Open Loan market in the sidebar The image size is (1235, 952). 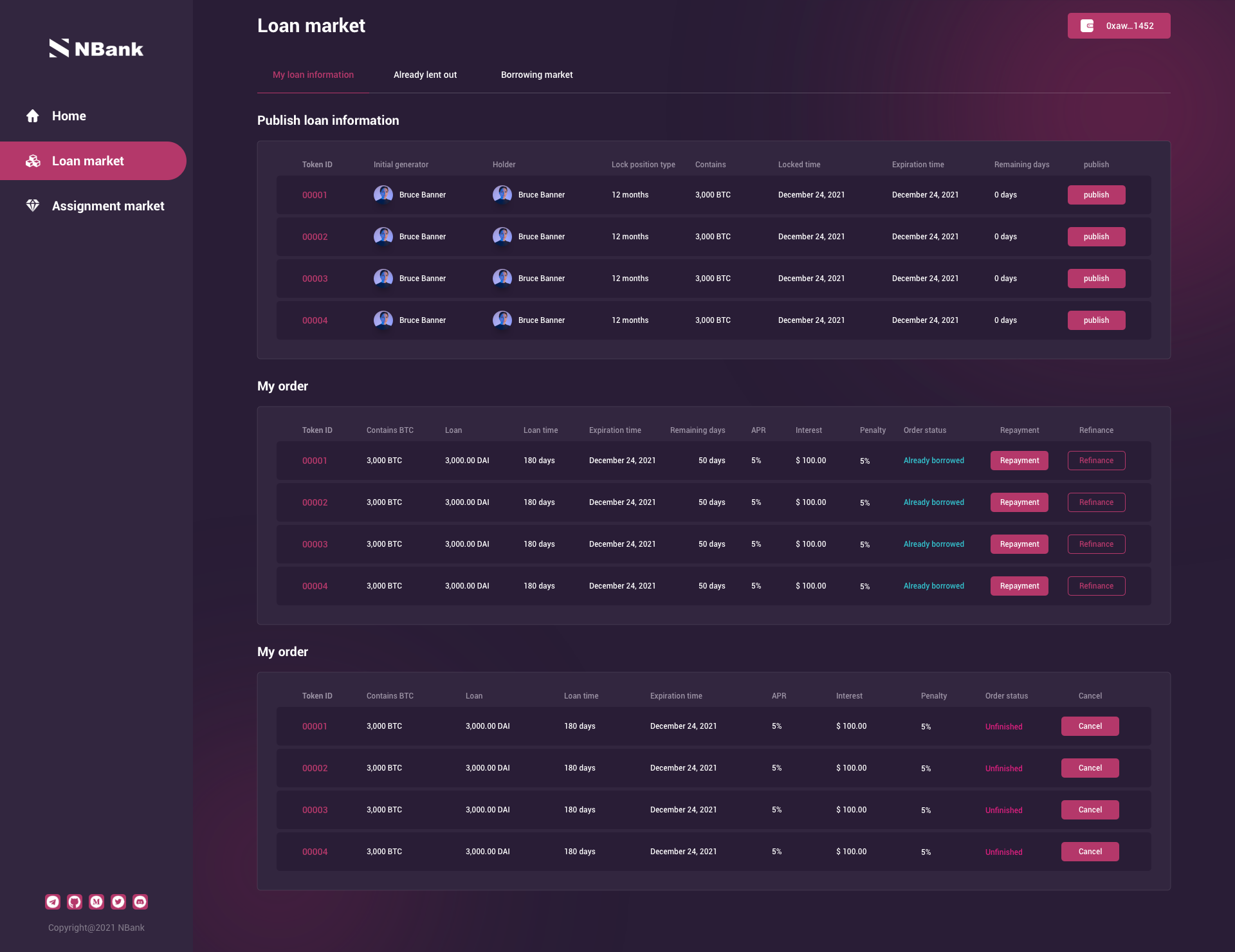pos(88,161)
